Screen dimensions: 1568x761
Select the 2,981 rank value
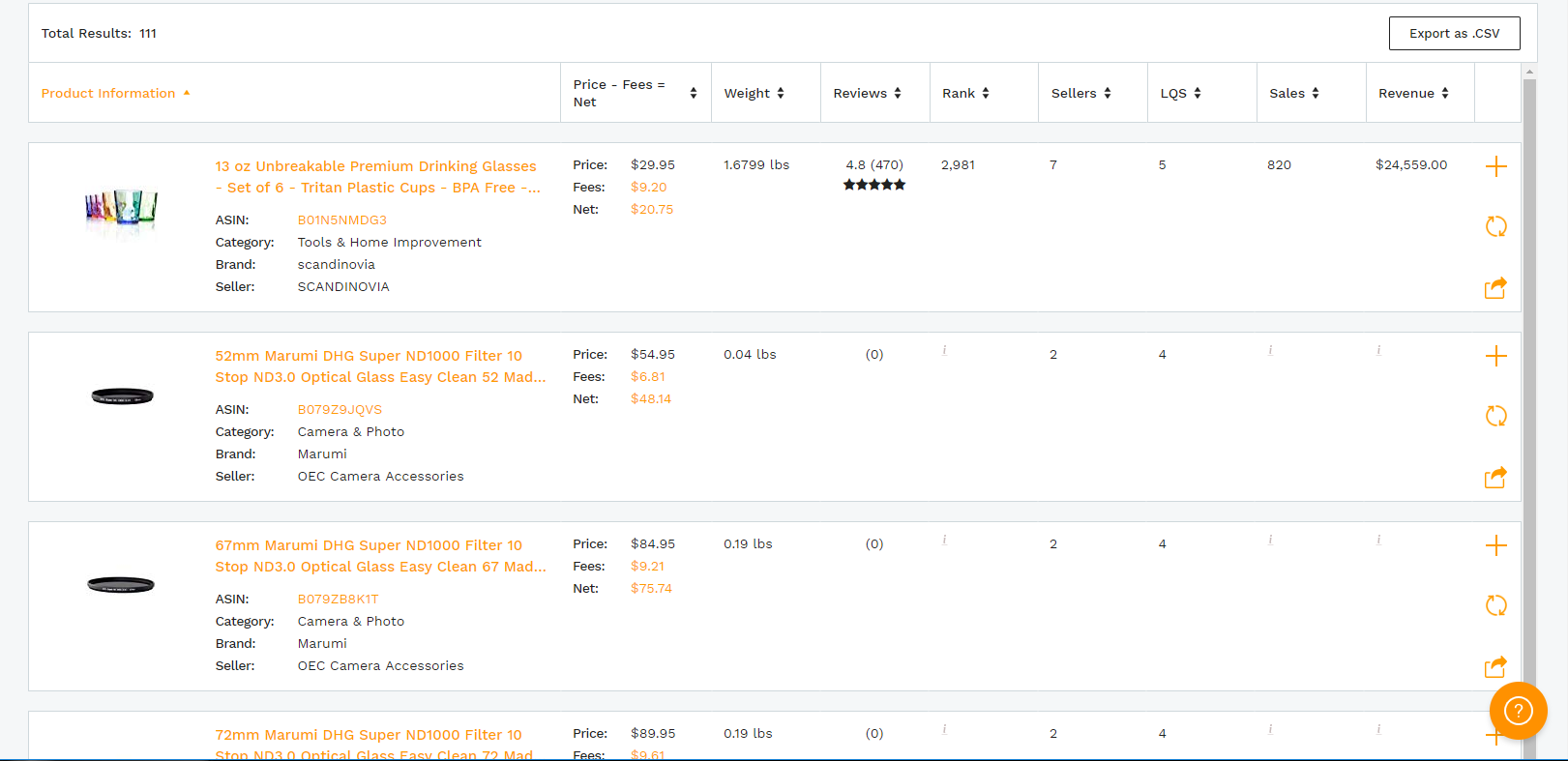click(x=958, y=164)
